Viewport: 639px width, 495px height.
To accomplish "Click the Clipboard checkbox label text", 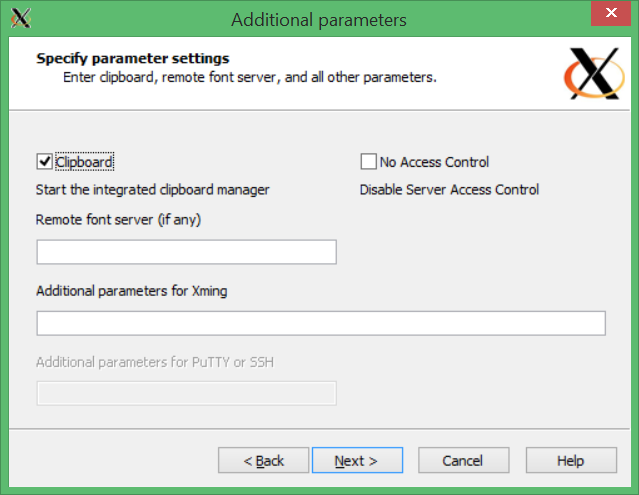I will tap(84, 162).
